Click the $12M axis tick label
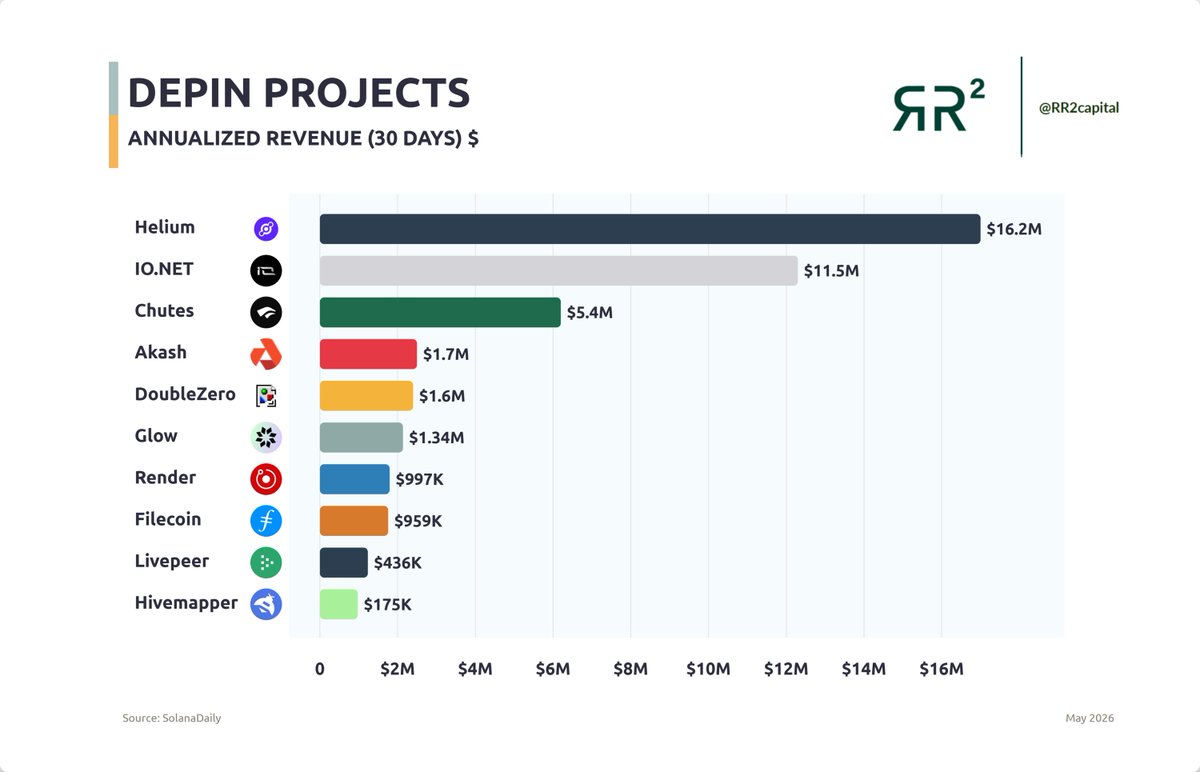Image resolution: width=1200 pixels, height=772 pixels. pyautogui.click(x=786, y=668)
